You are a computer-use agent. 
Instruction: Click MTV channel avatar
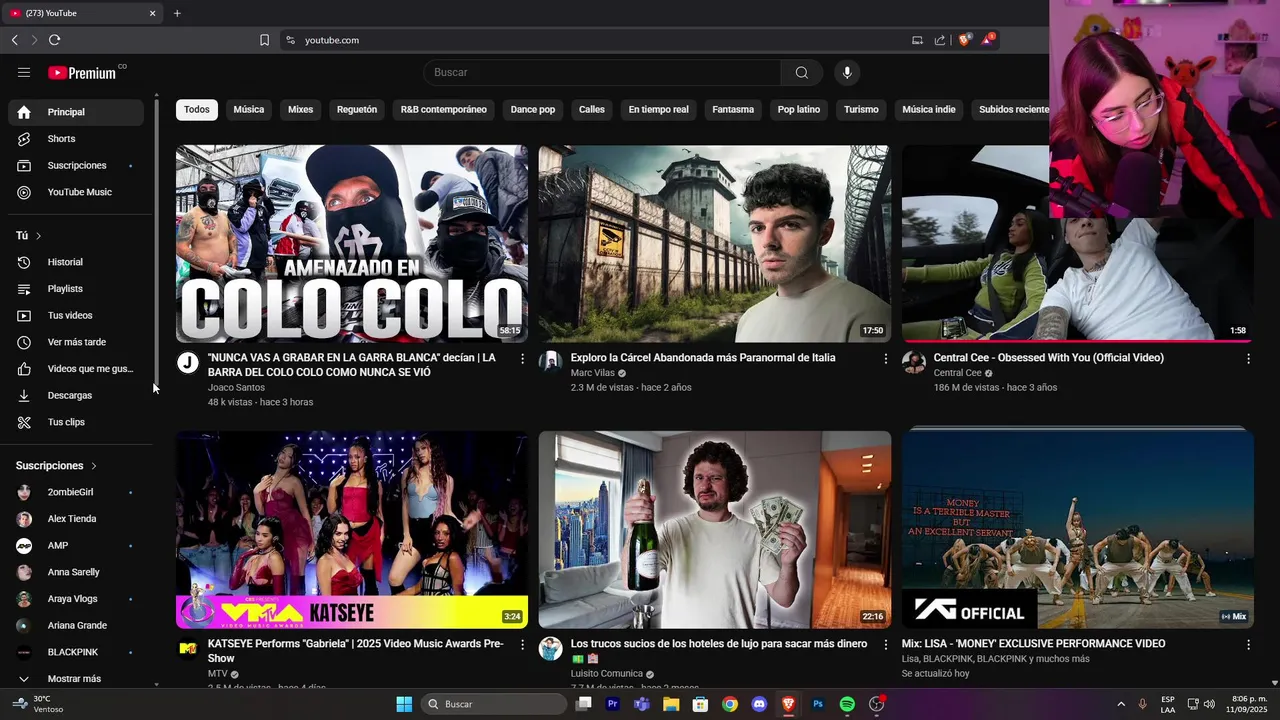point(187,648)
